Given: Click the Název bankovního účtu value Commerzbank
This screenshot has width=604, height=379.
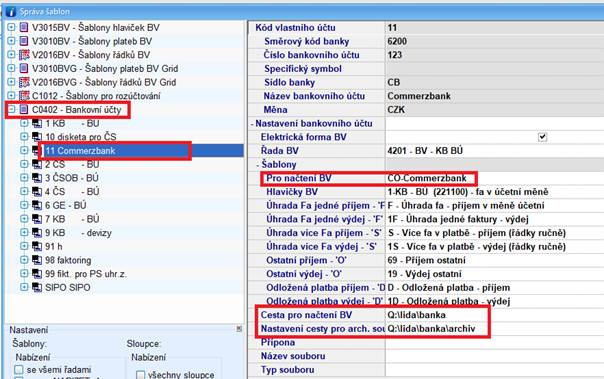Looking at the screenshot, I should click(x=419, y=96).
